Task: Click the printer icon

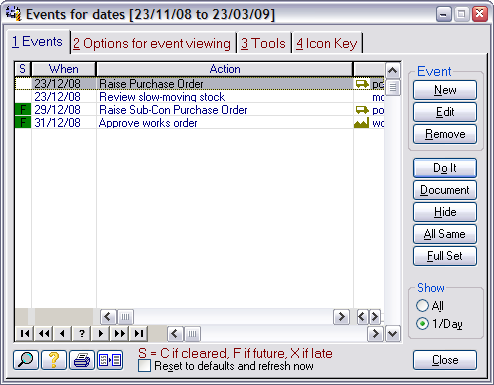Action: point(82,360)
